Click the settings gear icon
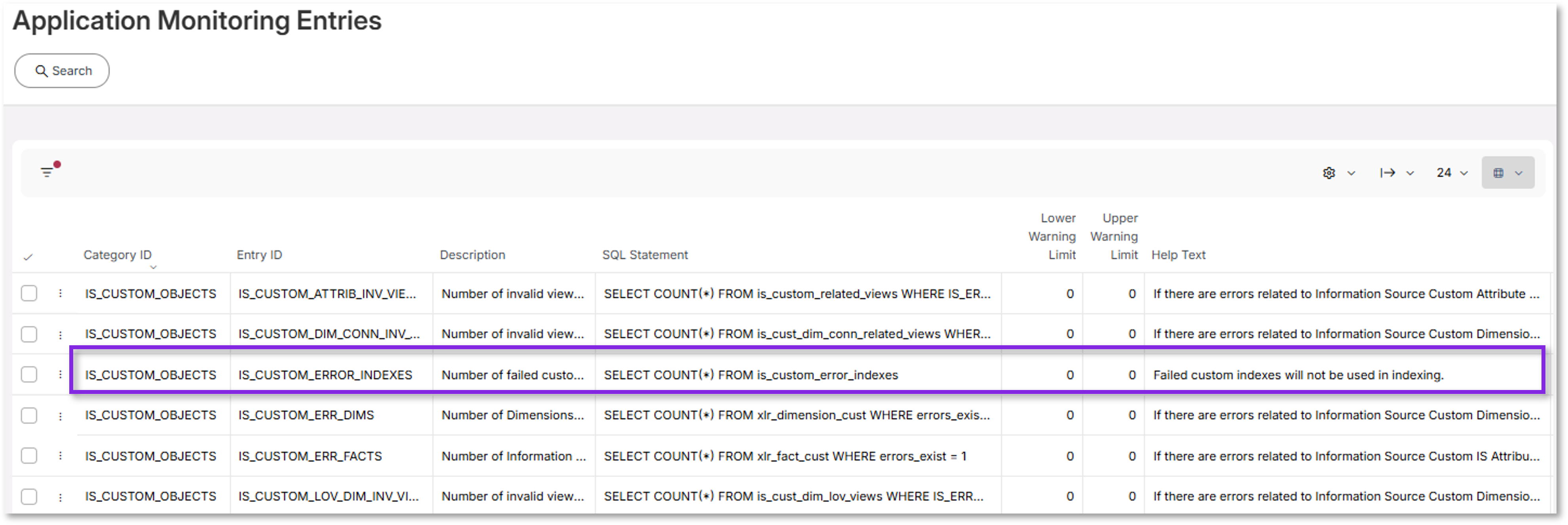Screen dimensions: 1568x525 [1329, 173]
